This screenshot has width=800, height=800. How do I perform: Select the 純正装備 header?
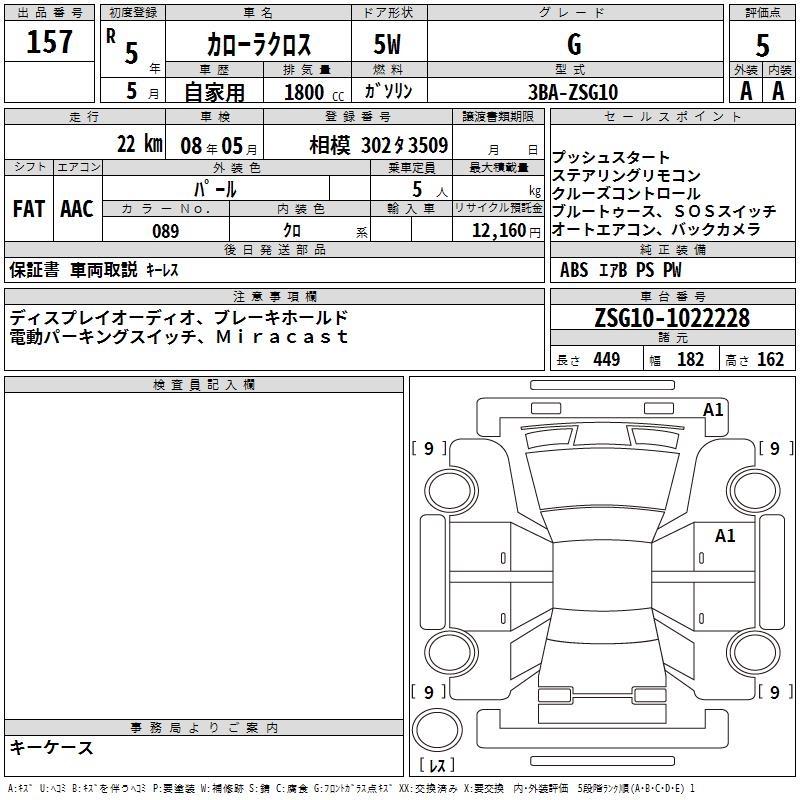coord(672,249)
